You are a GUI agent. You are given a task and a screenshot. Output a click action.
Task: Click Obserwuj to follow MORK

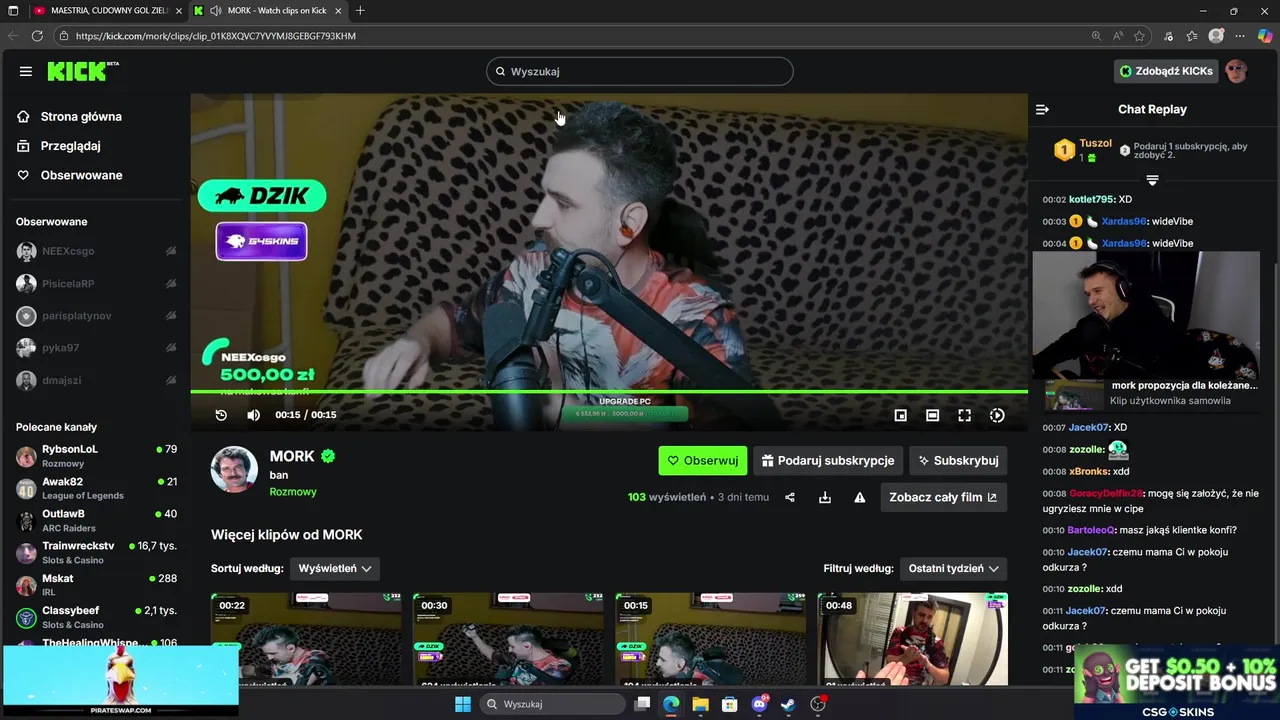coord(702,461)
